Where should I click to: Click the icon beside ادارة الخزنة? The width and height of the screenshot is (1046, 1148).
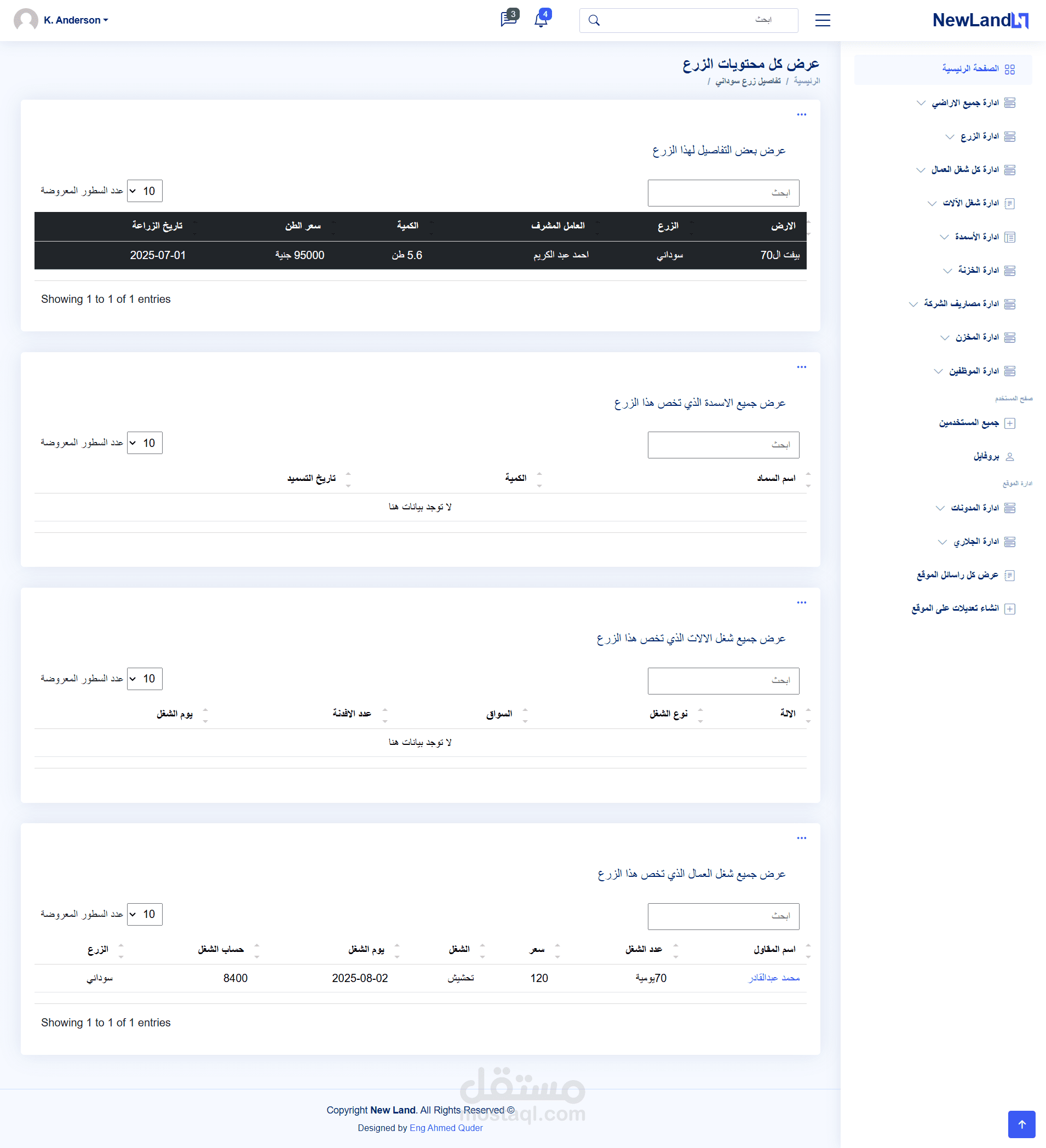click(1010, 271)
